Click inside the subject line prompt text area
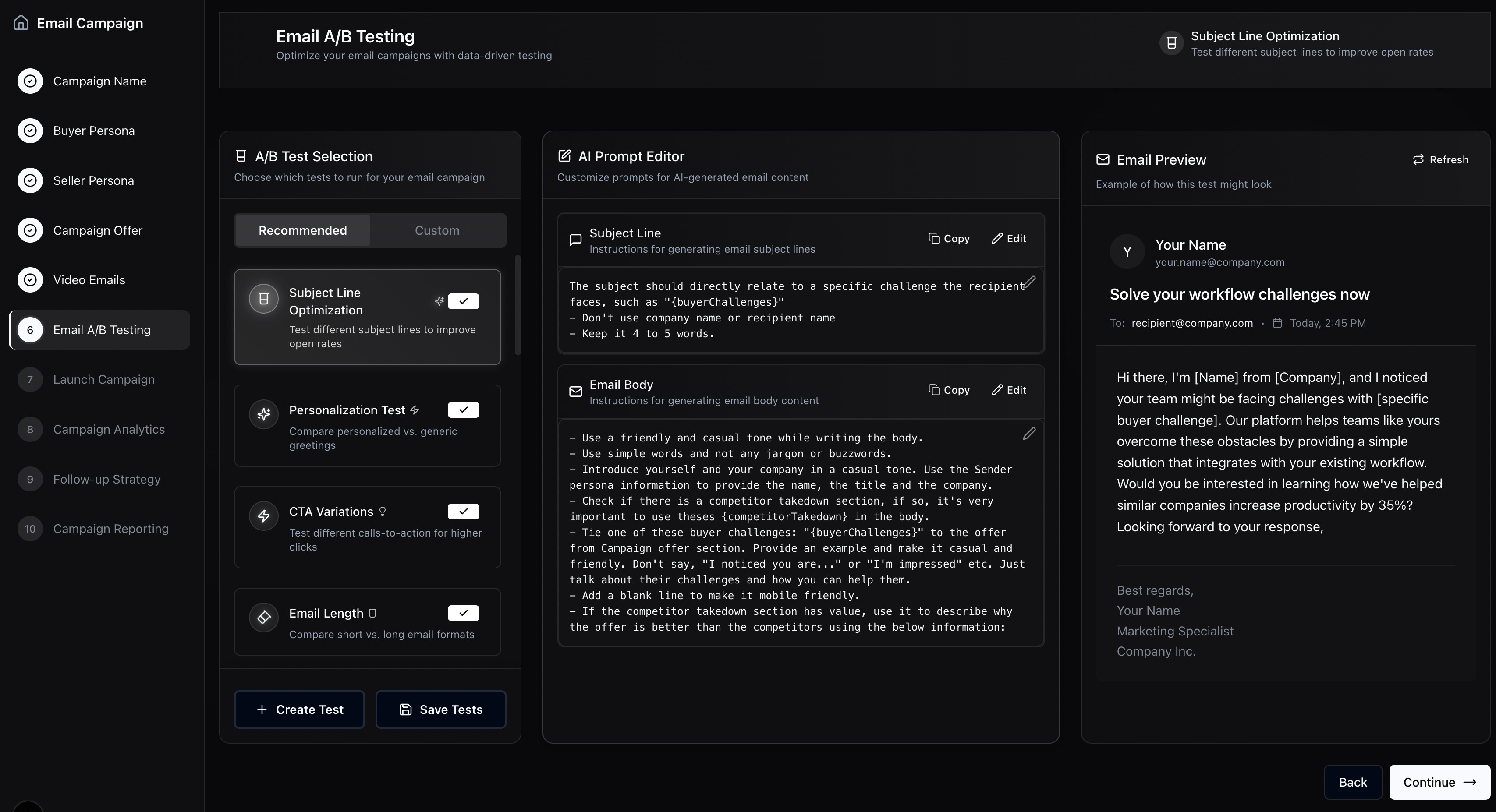This screenshot has height=812, width=1496. (801, 310)
